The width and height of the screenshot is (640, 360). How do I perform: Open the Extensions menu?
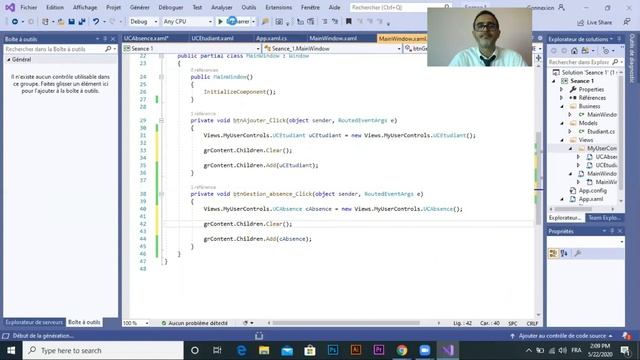click(279, 7)
